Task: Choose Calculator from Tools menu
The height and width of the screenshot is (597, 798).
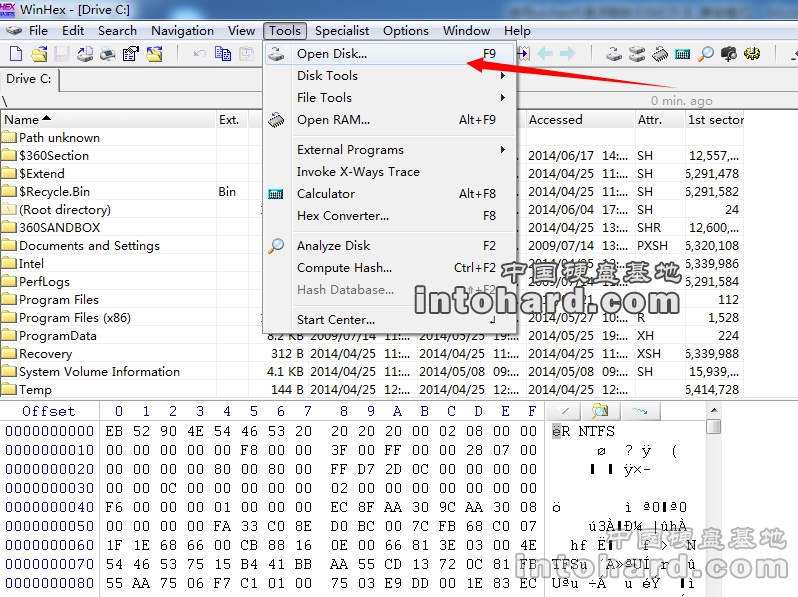Action: (x=390, y=193)
